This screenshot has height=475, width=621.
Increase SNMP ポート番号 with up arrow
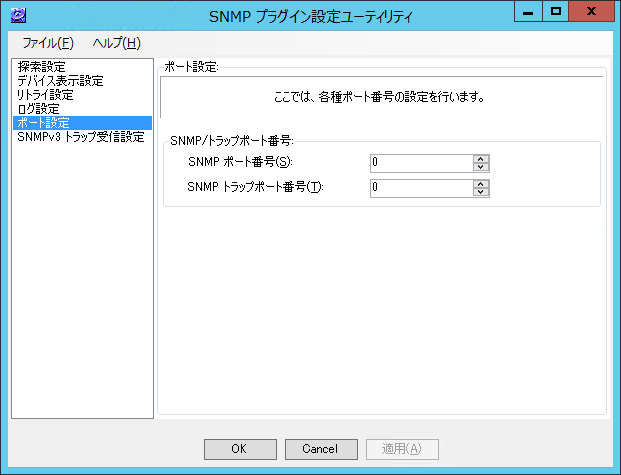point(481,159)
